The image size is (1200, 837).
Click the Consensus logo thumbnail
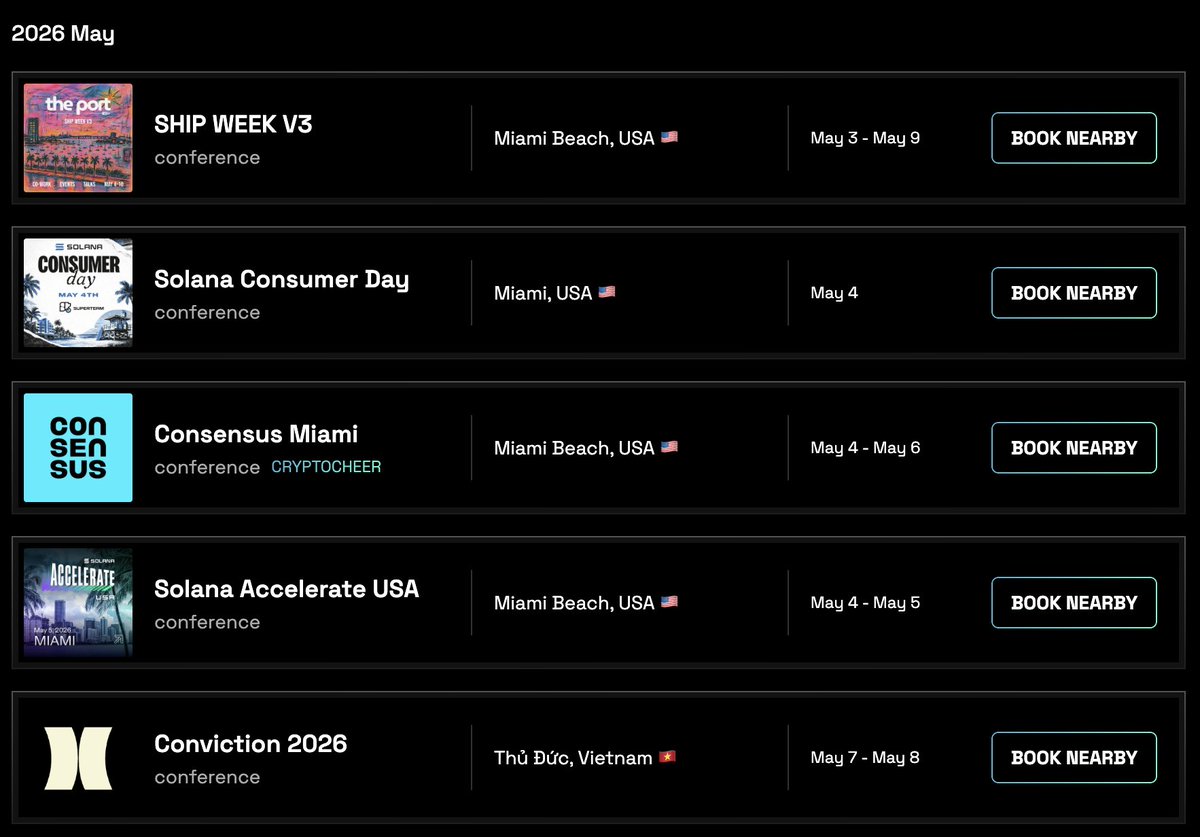coord(78,448)
